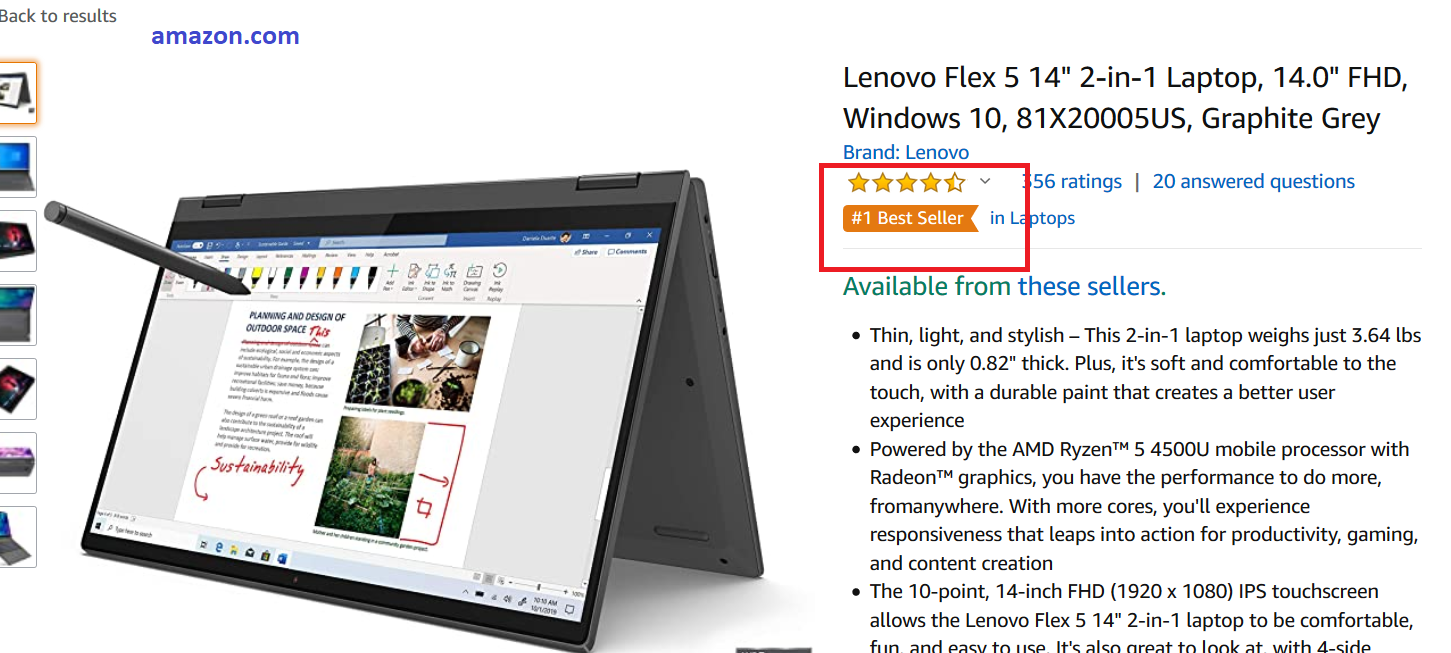
Task: Click the #1 Best Seller badge
Action: (910, 218)
